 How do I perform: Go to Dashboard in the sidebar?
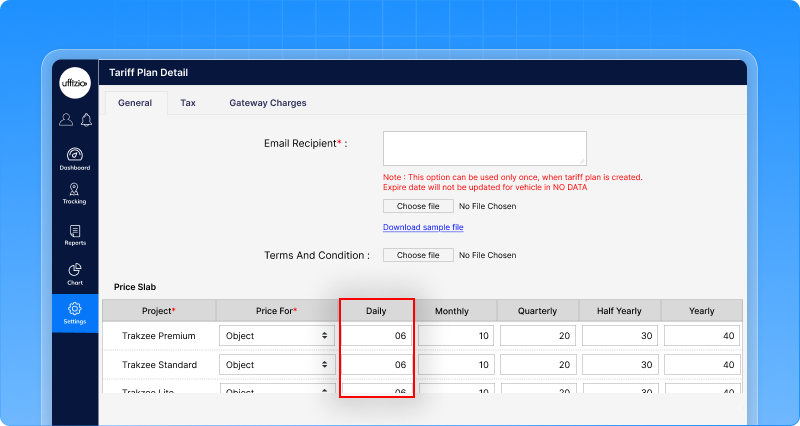click(x=75, y=159)
